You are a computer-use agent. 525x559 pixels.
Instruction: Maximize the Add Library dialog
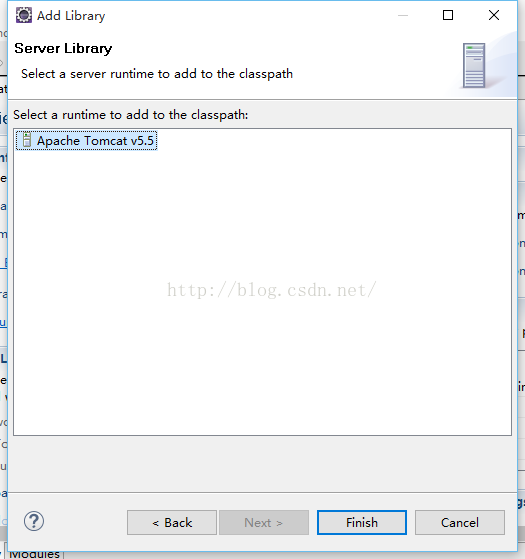448,15
